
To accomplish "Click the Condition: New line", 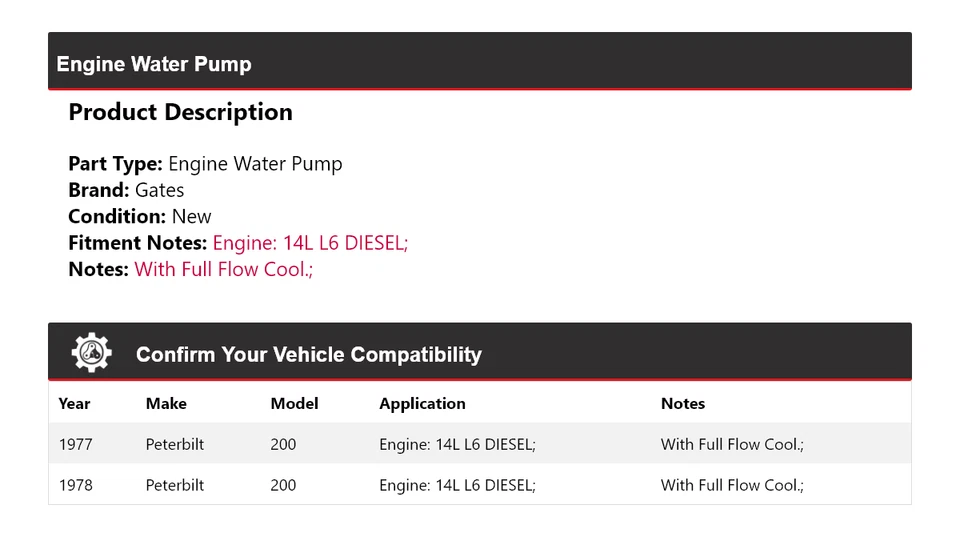I will coord(140,216).
